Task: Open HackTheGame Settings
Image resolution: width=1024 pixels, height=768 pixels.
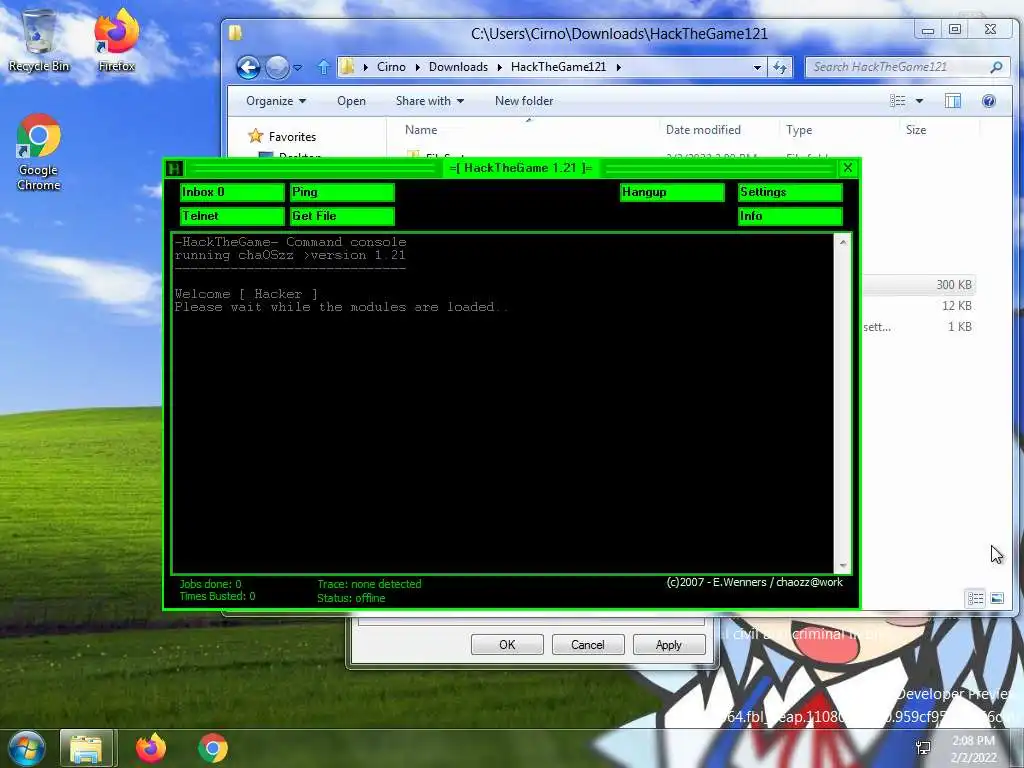Action: pyautogui.click(x=790, y=192)
